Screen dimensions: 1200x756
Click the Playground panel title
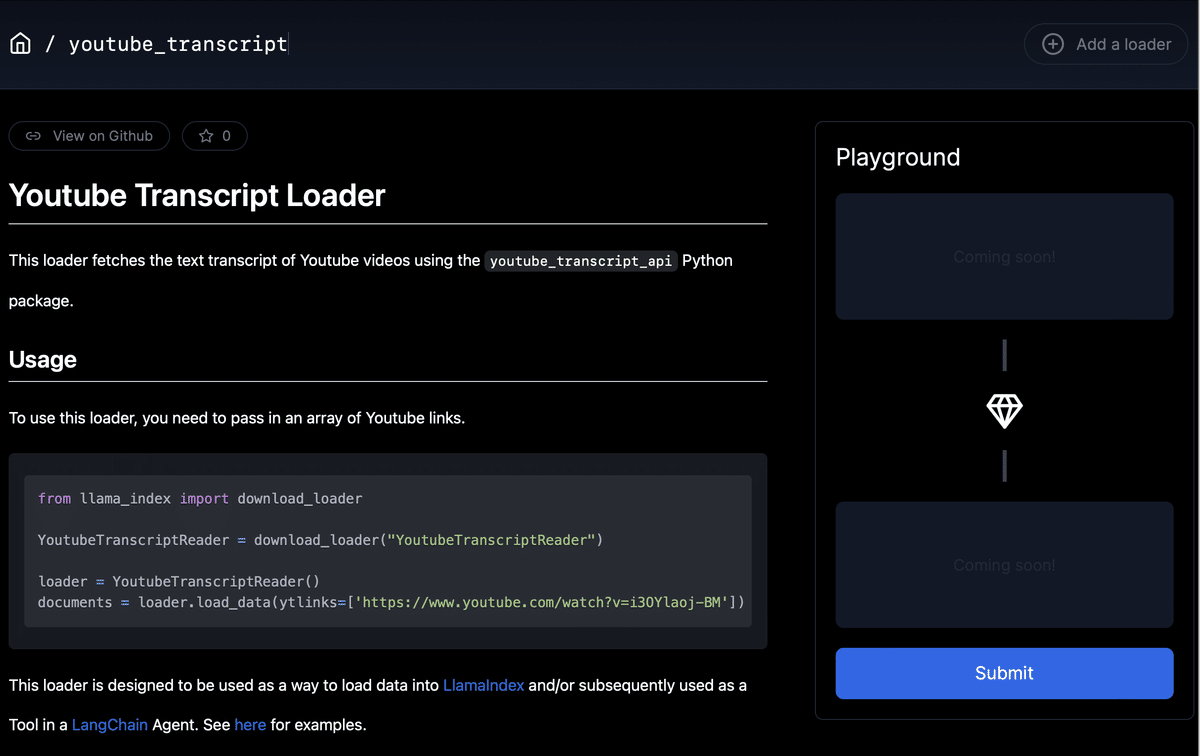tap(897, 157)
